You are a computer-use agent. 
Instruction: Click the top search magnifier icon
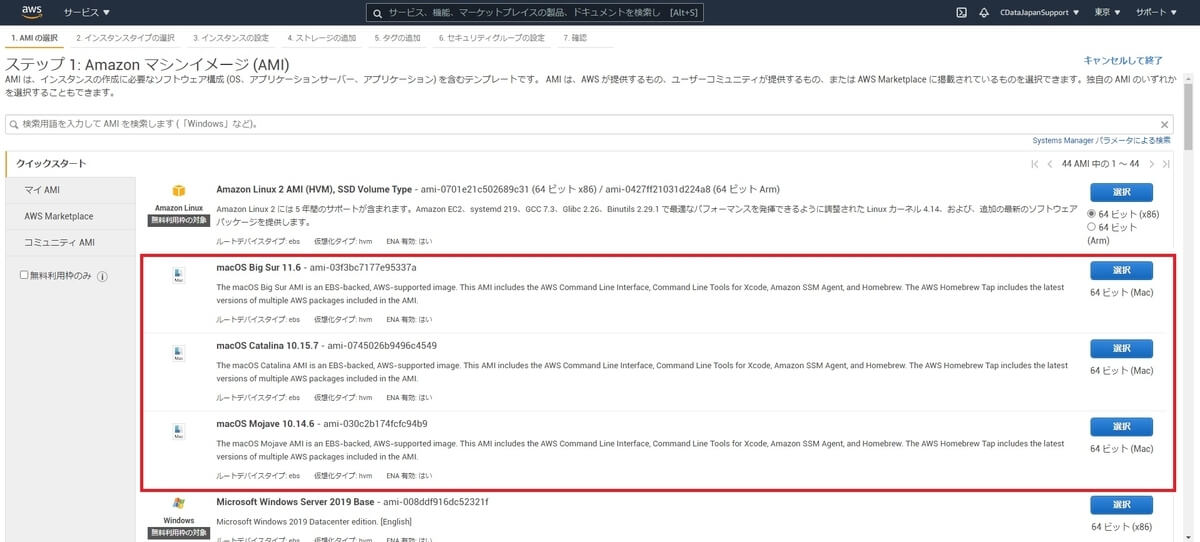click(376, 13)
